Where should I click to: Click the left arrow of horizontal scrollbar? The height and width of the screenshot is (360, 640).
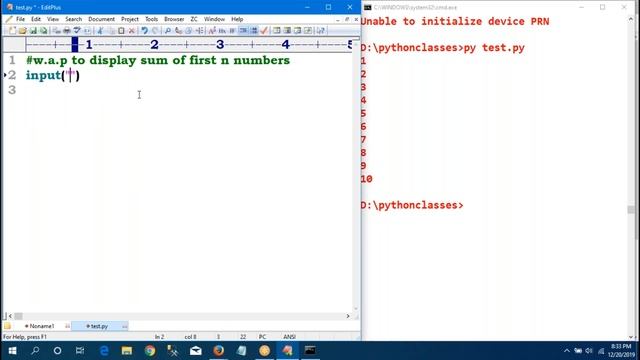(x=10, y=316)
